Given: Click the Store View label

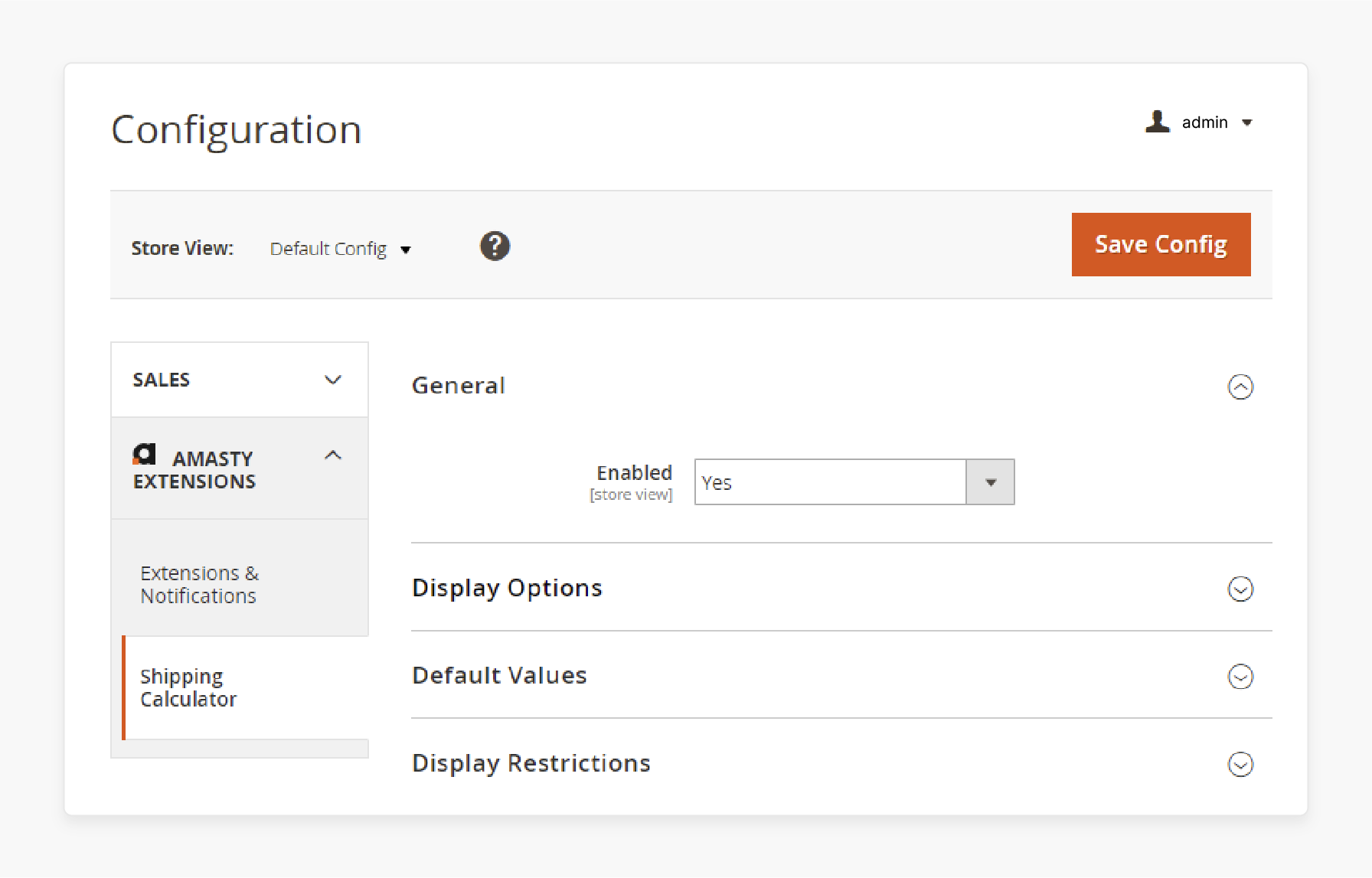Looking at the screenshot, I should pos(182,248).
